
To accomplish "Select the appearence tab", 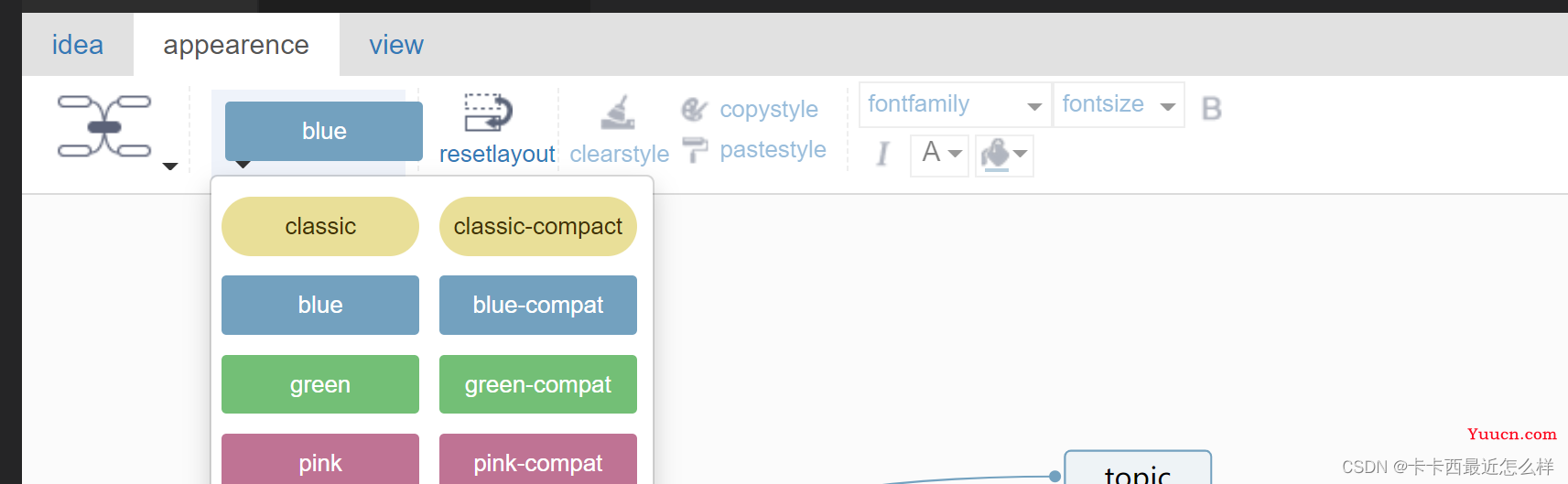I will point(236,45).
